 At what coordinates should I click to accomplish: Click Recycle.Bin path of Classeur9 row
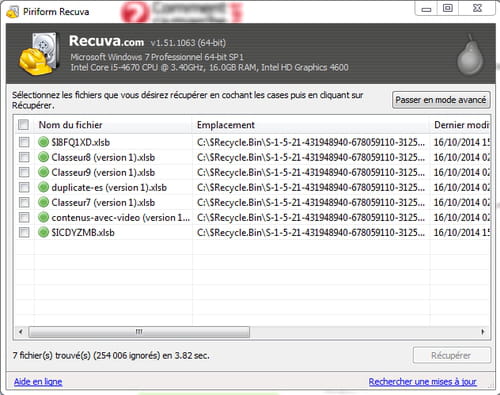coord(311,172)
